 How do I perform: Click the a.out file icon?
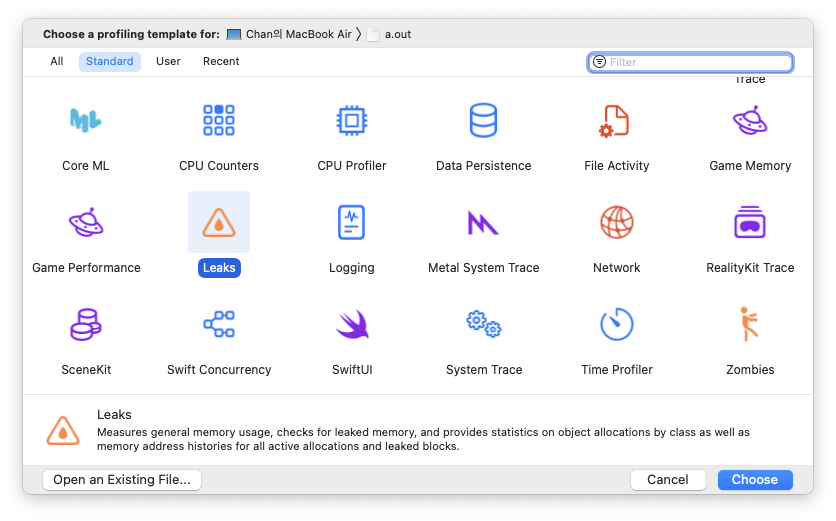[373, 34]
